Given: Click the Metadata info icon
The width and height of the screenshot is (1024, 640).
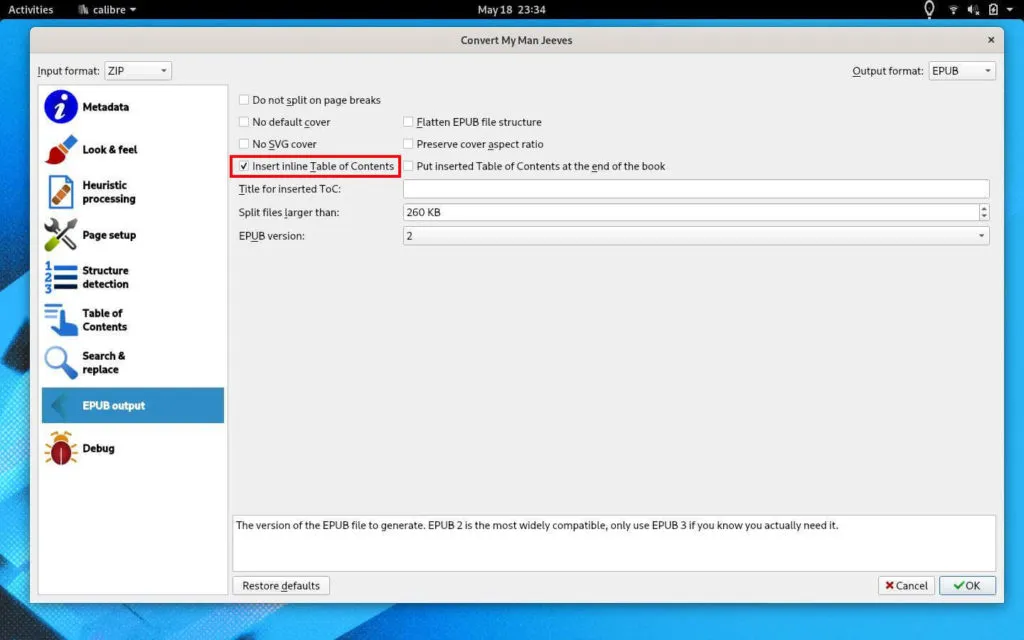Looking at the screenshot, I should (61, 107).
